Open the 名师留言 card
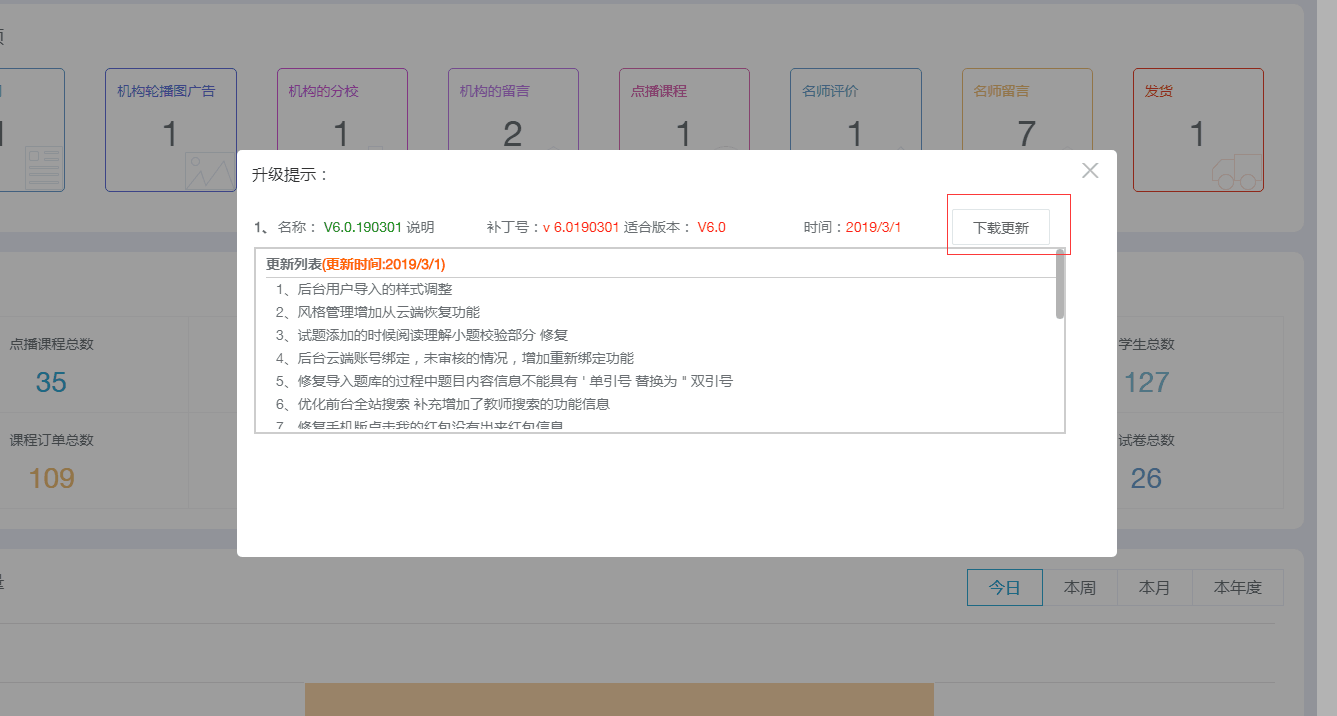 click(1026, 110)
